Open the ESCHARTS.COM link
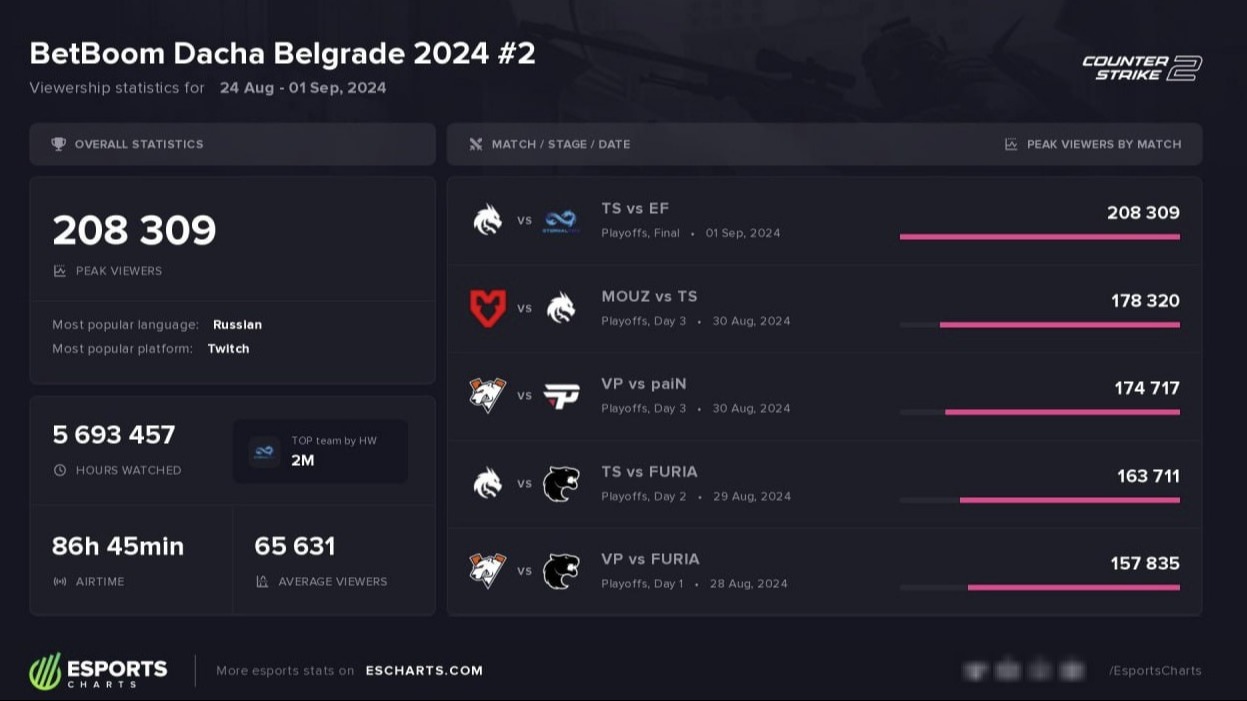 (x=424, y=671)
